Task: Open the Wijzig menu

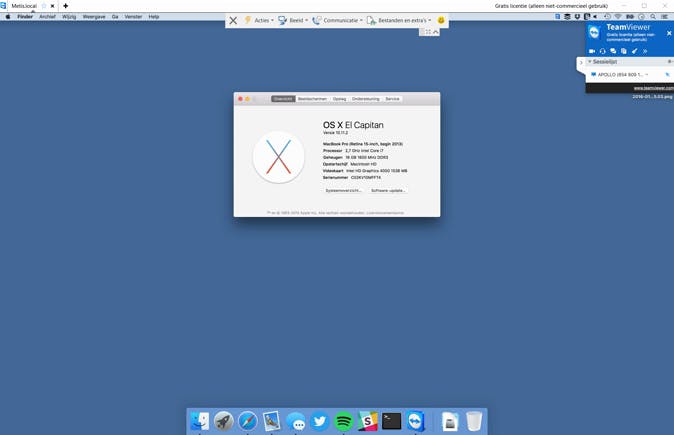Action: click(x=69, y=17)
